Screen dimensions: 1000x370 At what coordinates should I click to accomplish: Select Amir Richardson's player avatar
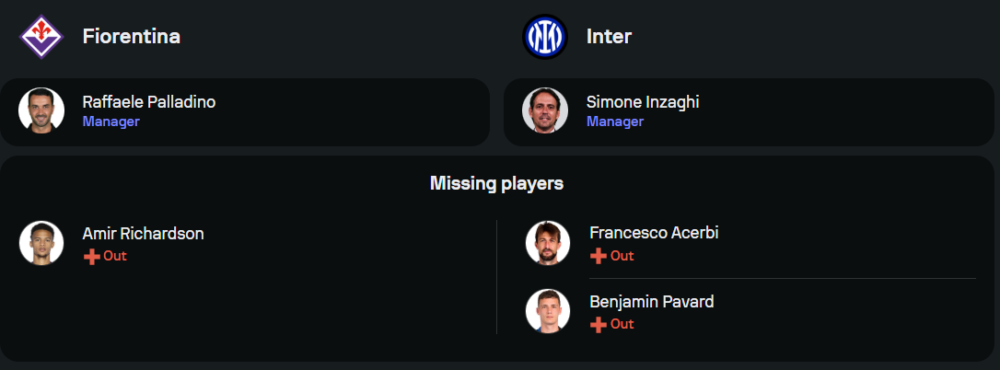41,243
